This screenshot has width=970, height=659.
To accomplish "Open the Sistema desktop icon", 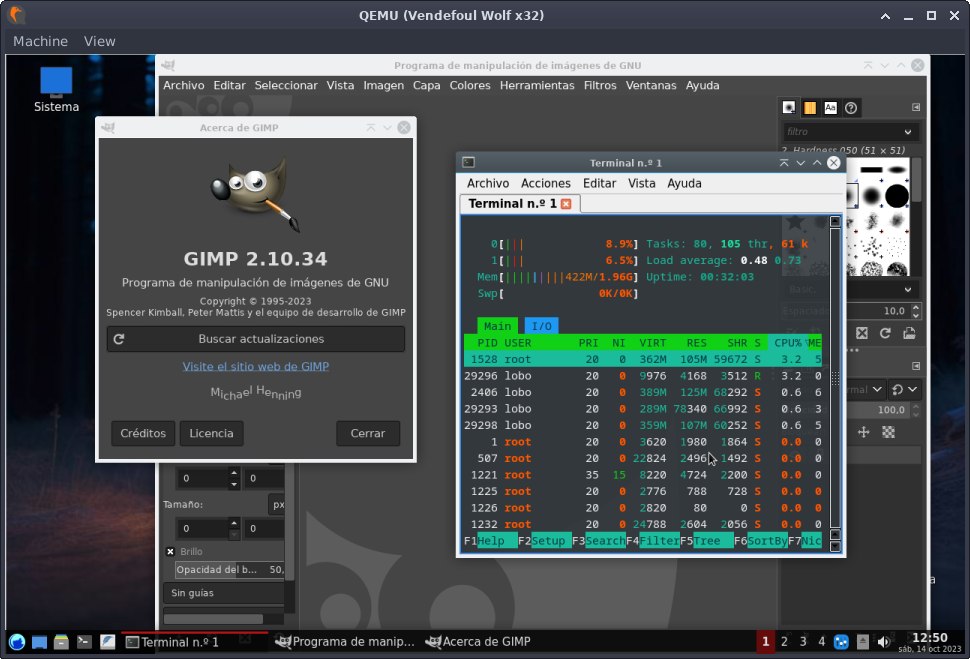I will pos(56,90).
